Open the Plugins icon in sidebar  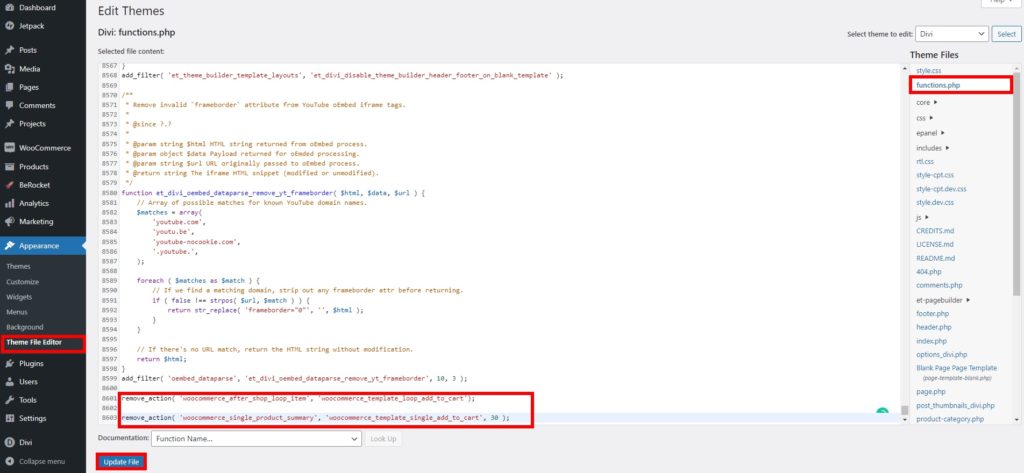click(x=9, y=364)
